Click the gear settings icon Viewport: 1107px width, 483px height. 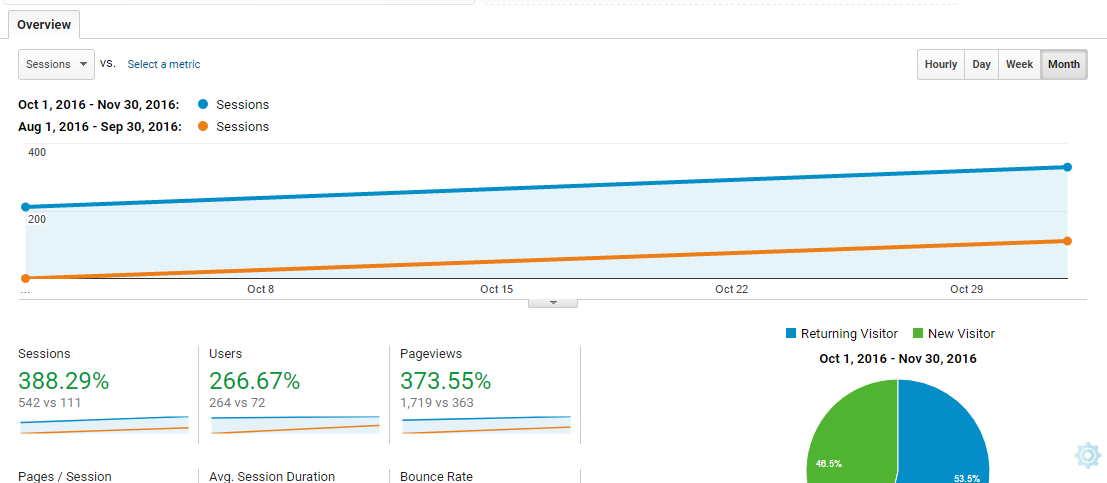pyautogui.click(x=1088, y=455)
